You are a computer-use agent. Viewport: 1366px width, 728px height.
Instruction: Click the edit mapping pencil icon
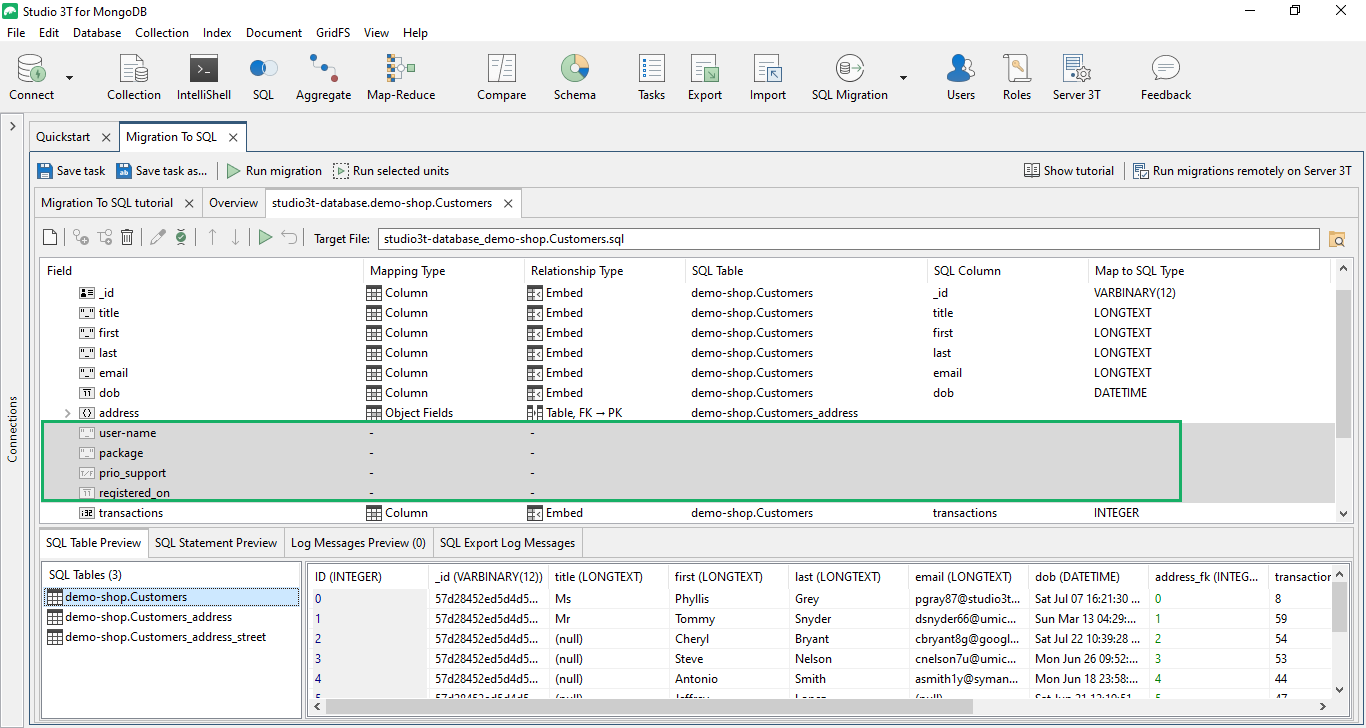coord(160,238)
